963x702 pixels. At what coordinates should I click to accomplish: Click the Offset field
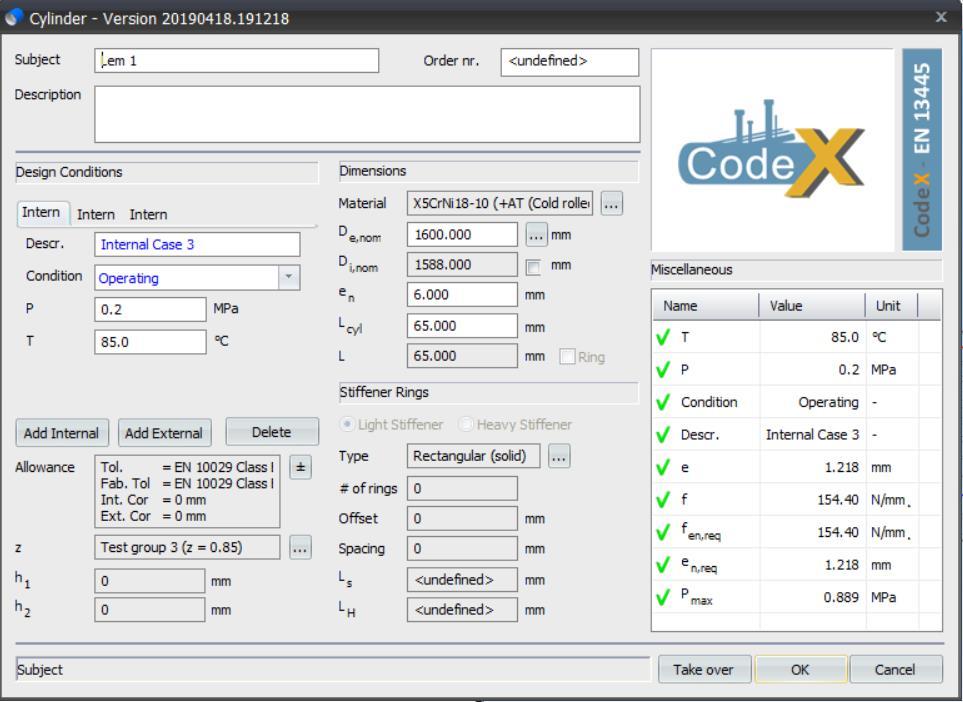tap(462, 518)
